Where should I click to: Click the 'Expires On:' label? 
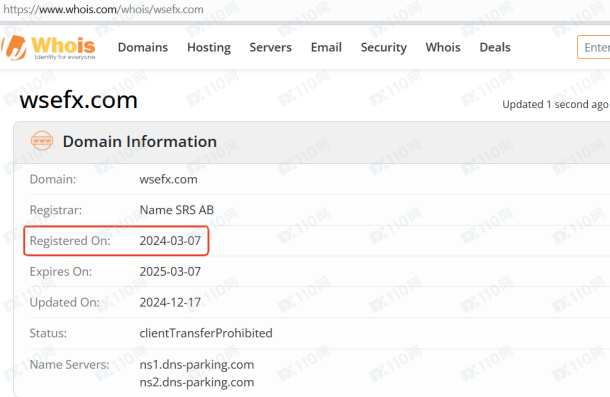[61, 272]
